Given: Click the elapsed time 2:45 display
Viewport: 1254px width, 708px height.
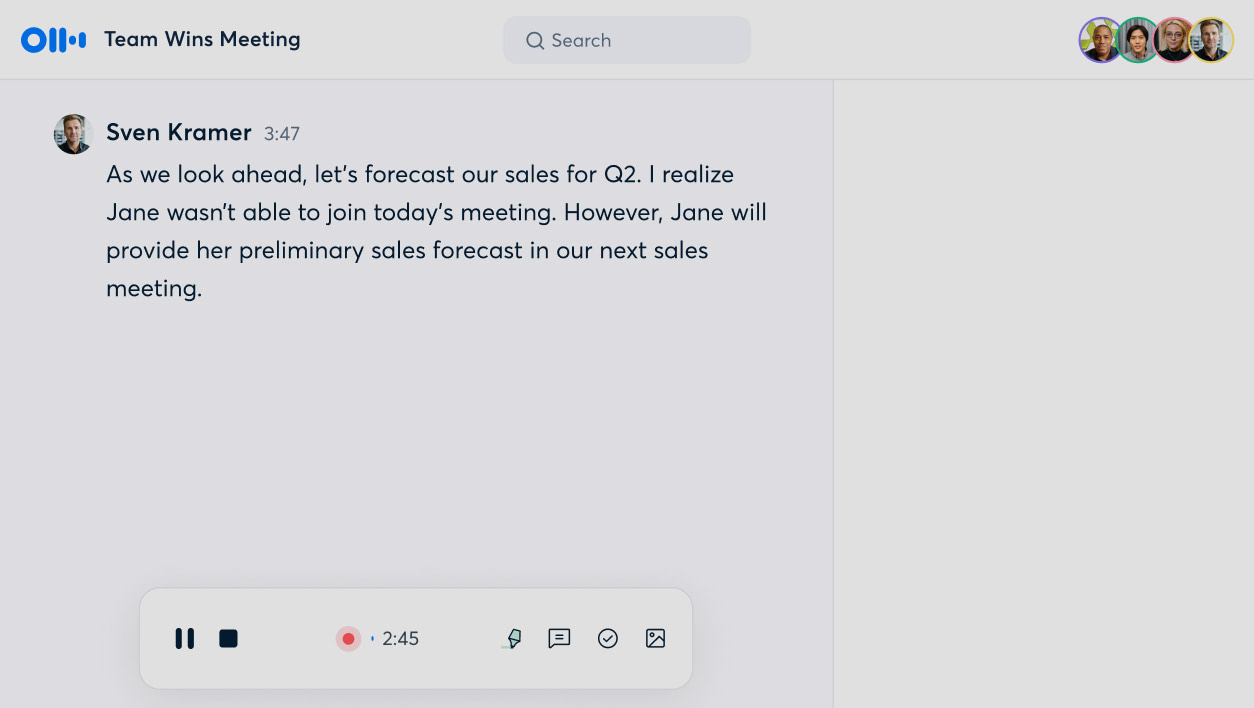Looking at the screenshot, I should (x=400, y=638).
